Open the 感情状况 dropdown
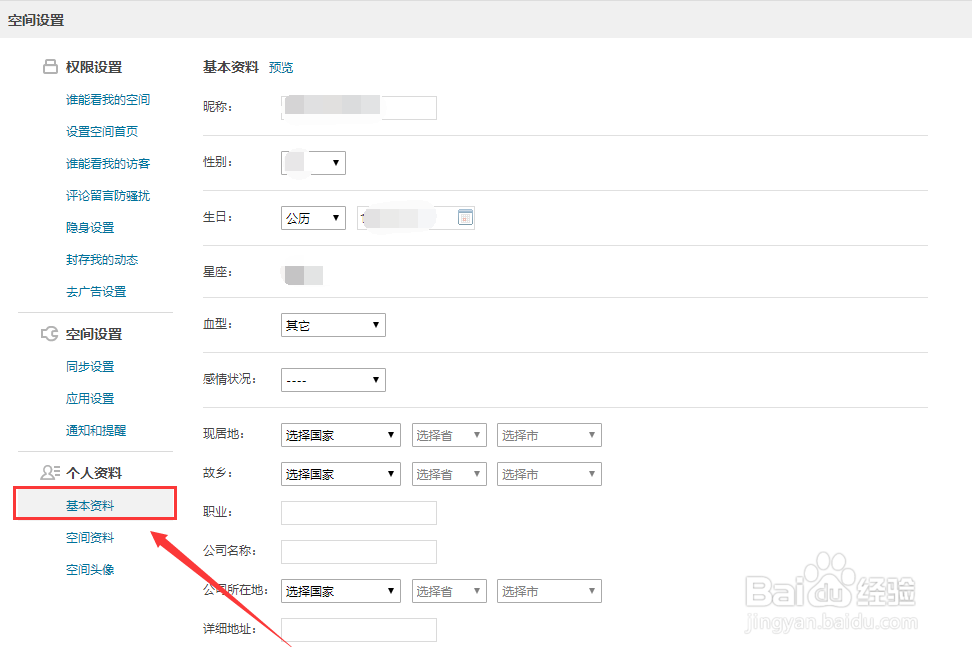 [333, 380]
